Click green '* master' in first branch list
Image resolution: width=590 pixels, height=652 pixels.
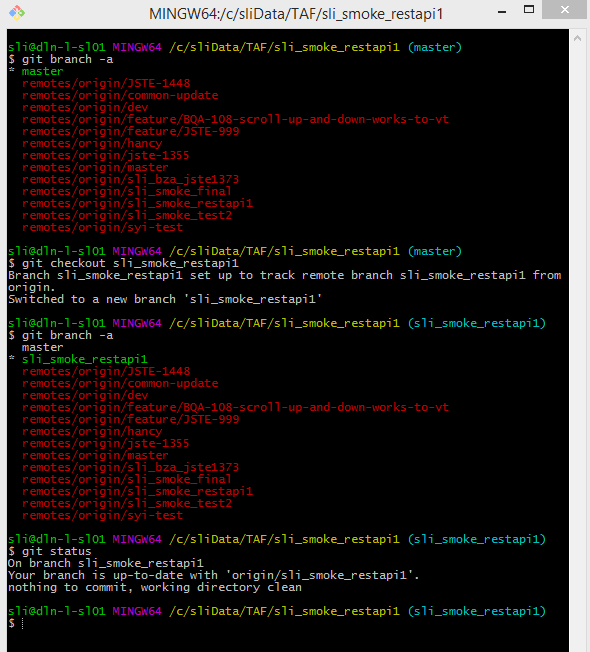point(36,72)
